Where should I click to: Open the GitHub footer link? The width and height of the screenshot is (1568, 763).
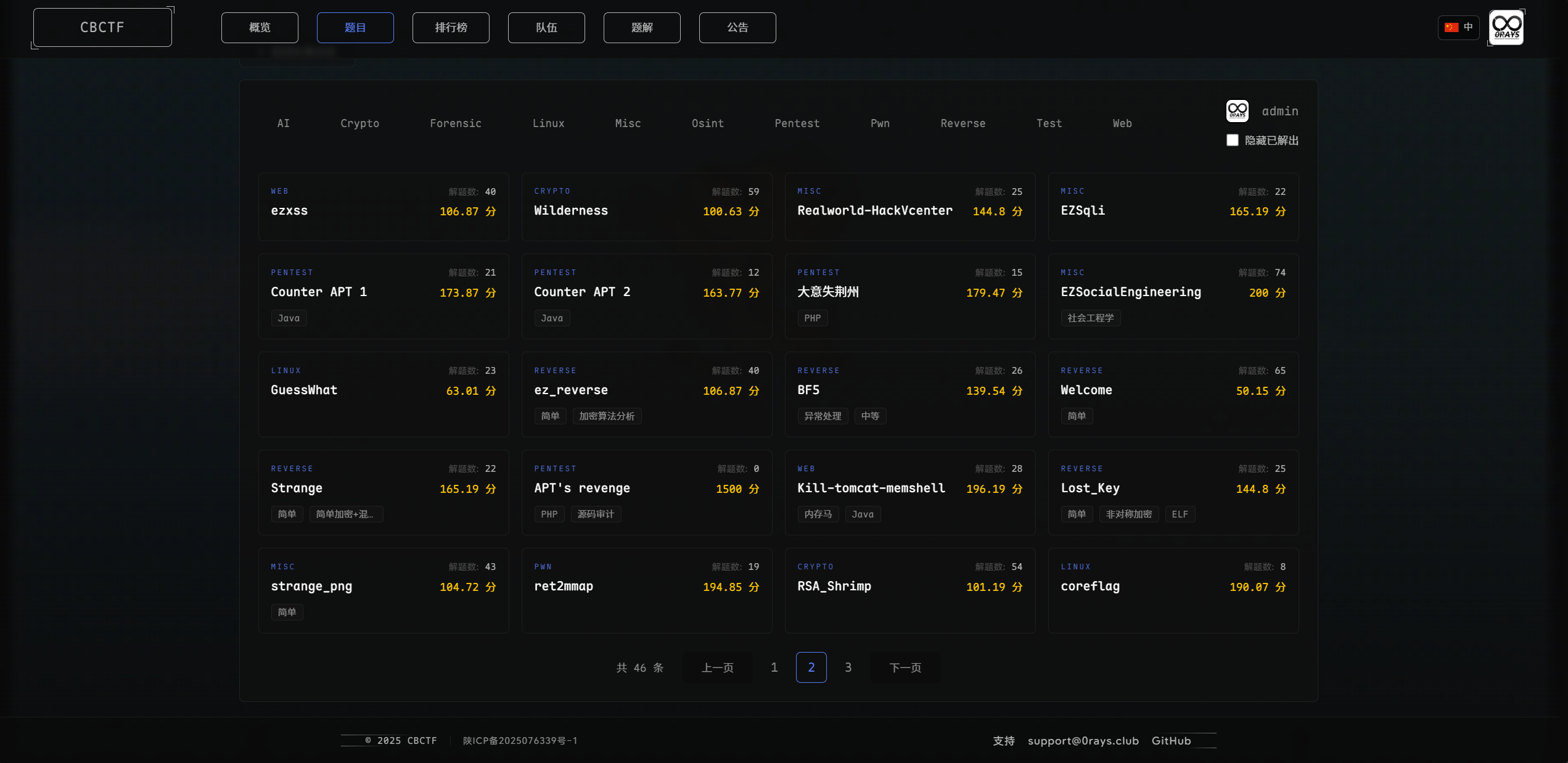[1172, 741]
